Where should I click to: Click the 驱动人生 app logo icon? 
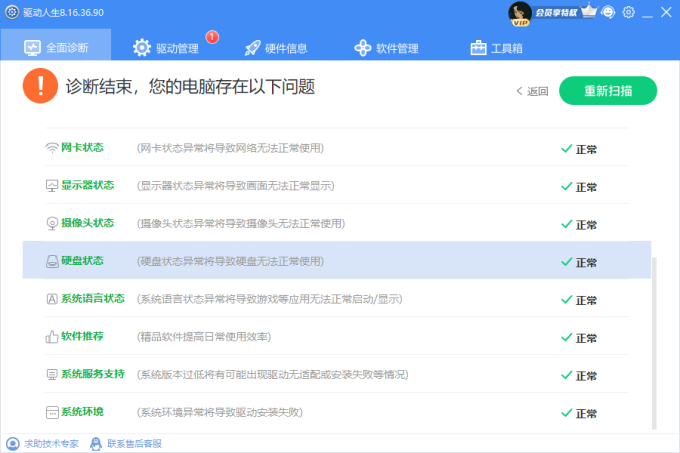point(12,12)
